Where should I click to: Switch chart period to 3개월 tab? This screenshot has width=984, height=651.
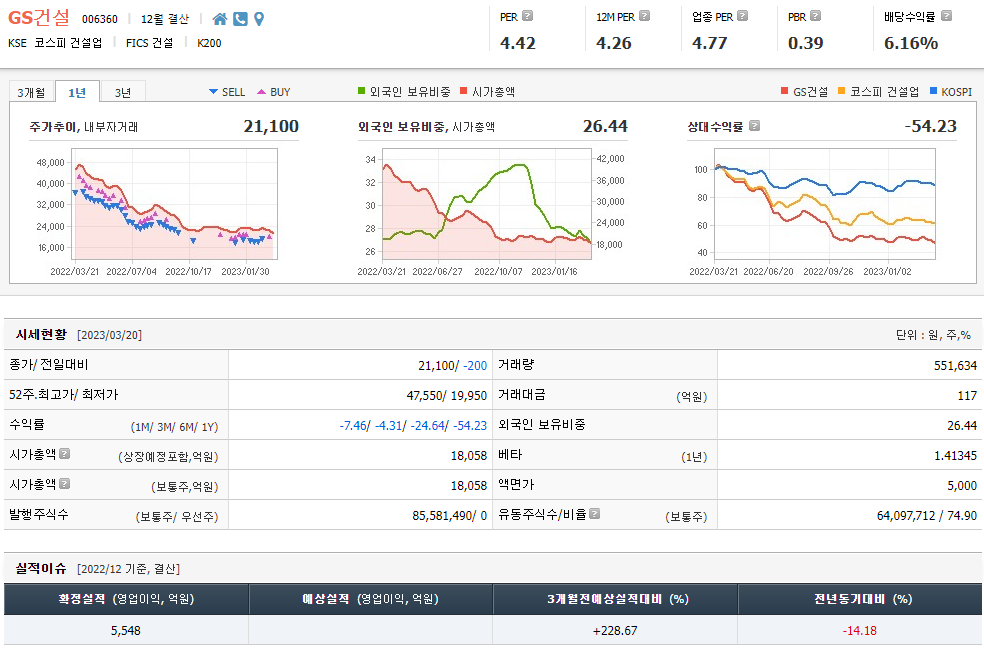31,92
